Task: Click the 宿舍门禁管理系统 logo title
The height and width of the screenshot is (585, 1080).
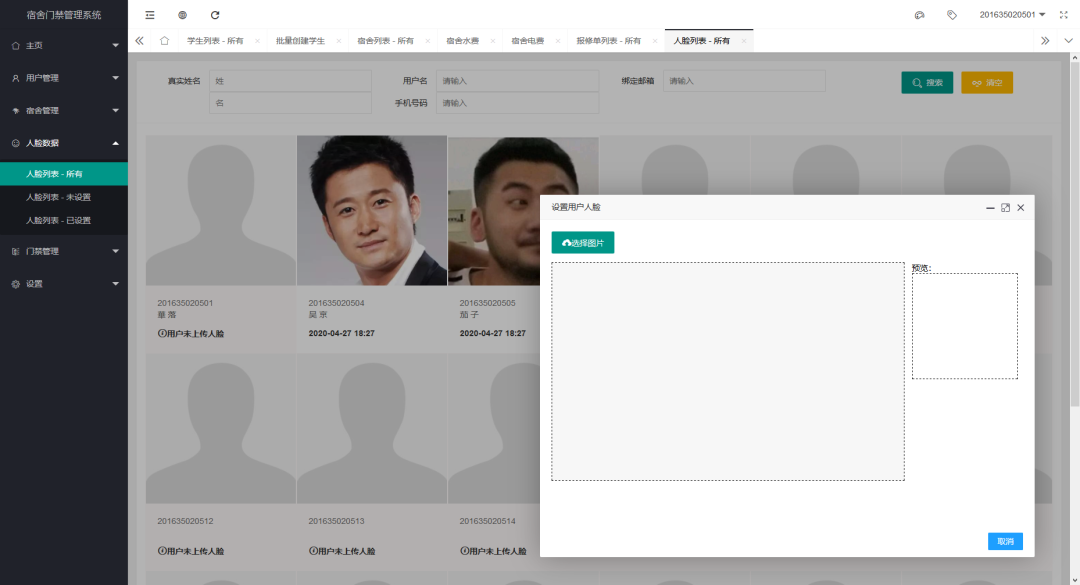Action: coord(64,15)
